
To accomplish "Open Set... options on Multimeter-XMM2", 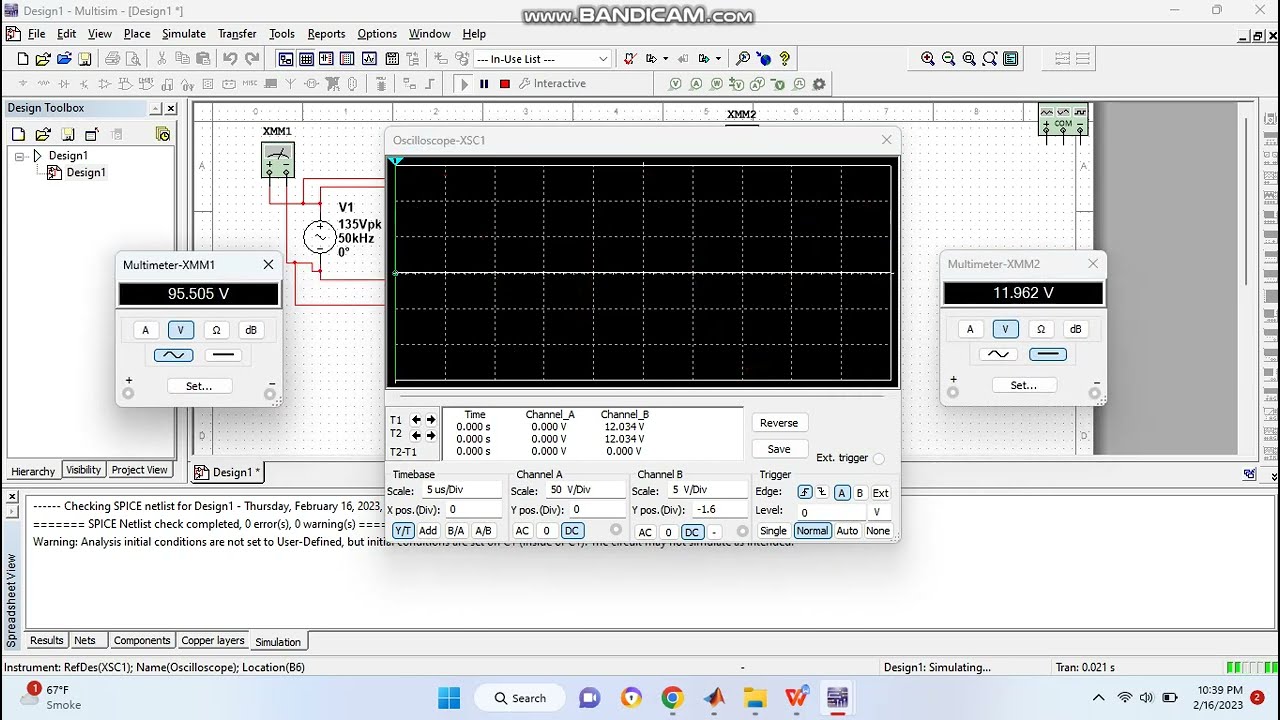I will click(x=1023, y=385).
